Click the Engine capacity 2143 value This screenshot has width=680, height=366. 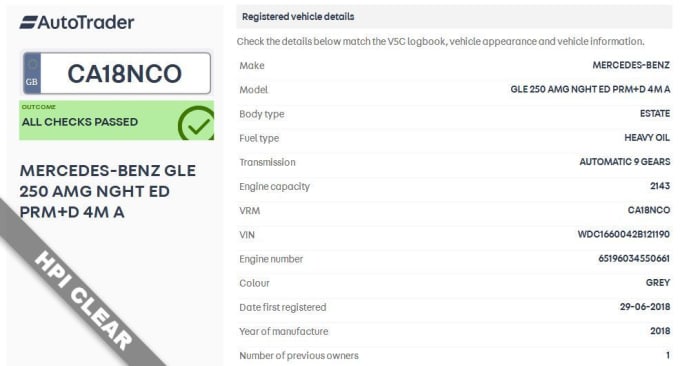pos(660,186)
